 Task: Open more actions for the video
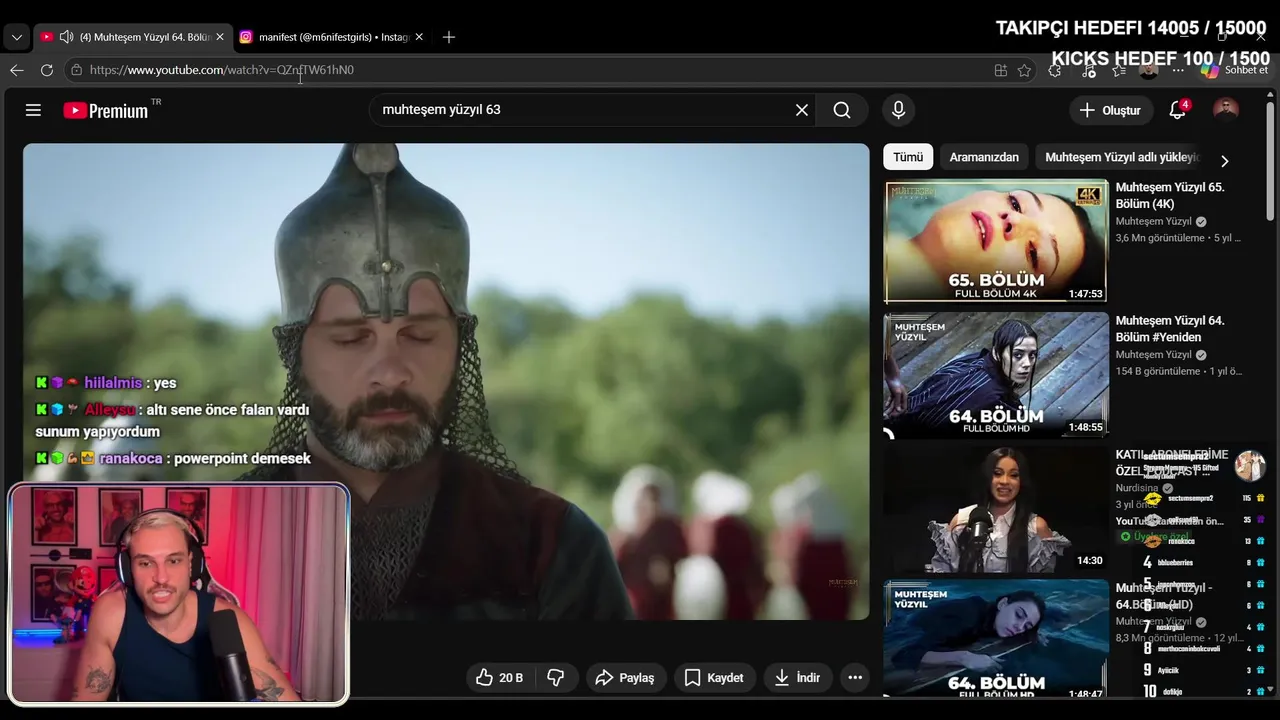(855, 678)
